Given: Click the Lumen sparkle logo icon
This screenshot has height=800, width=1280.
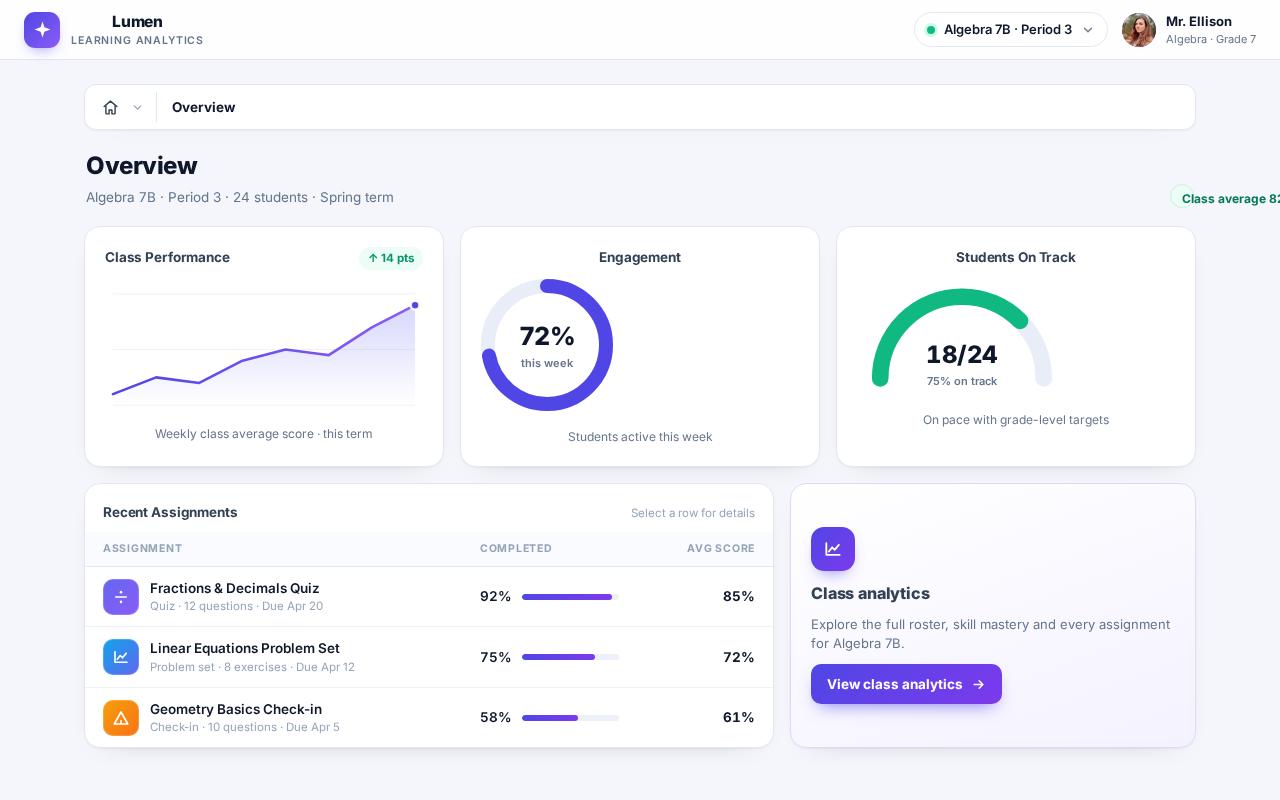Looking at the screenshot, I should pos(42,30).
